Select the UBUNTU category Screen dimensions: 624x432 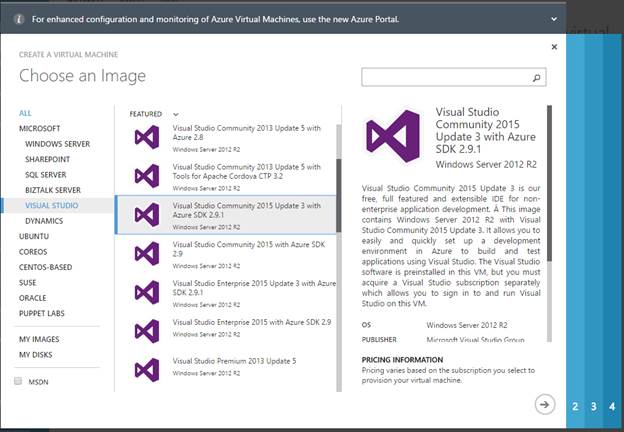pyautogui.click(x=34, y=236)
